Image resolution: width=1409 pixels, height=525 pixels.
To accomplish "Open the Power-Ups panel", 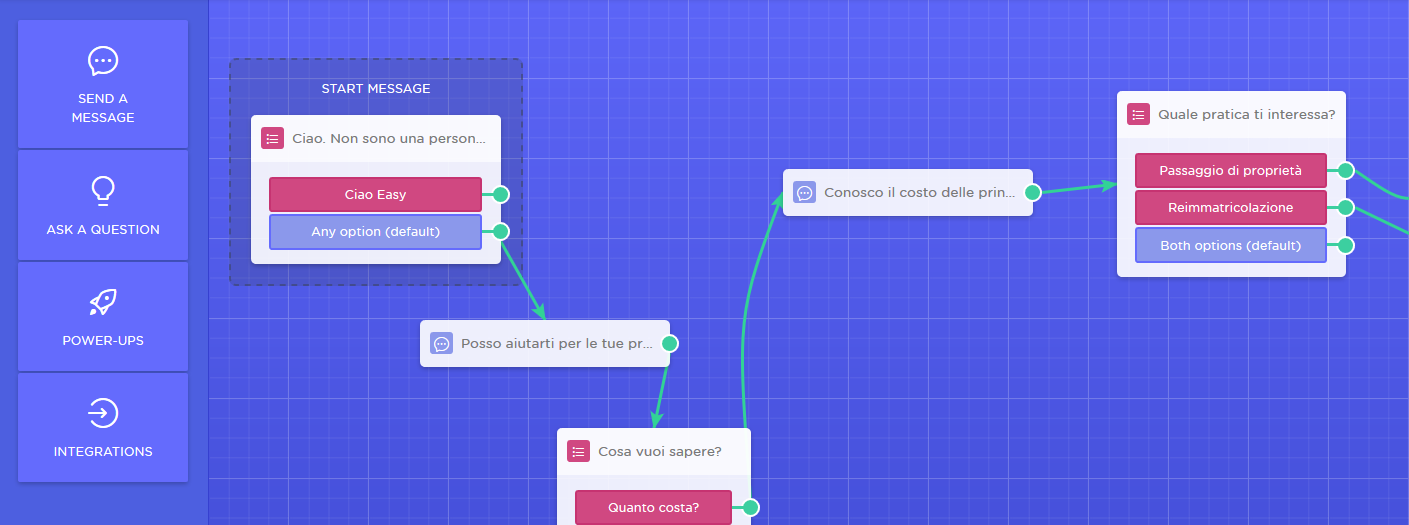I will pos(103,316).
